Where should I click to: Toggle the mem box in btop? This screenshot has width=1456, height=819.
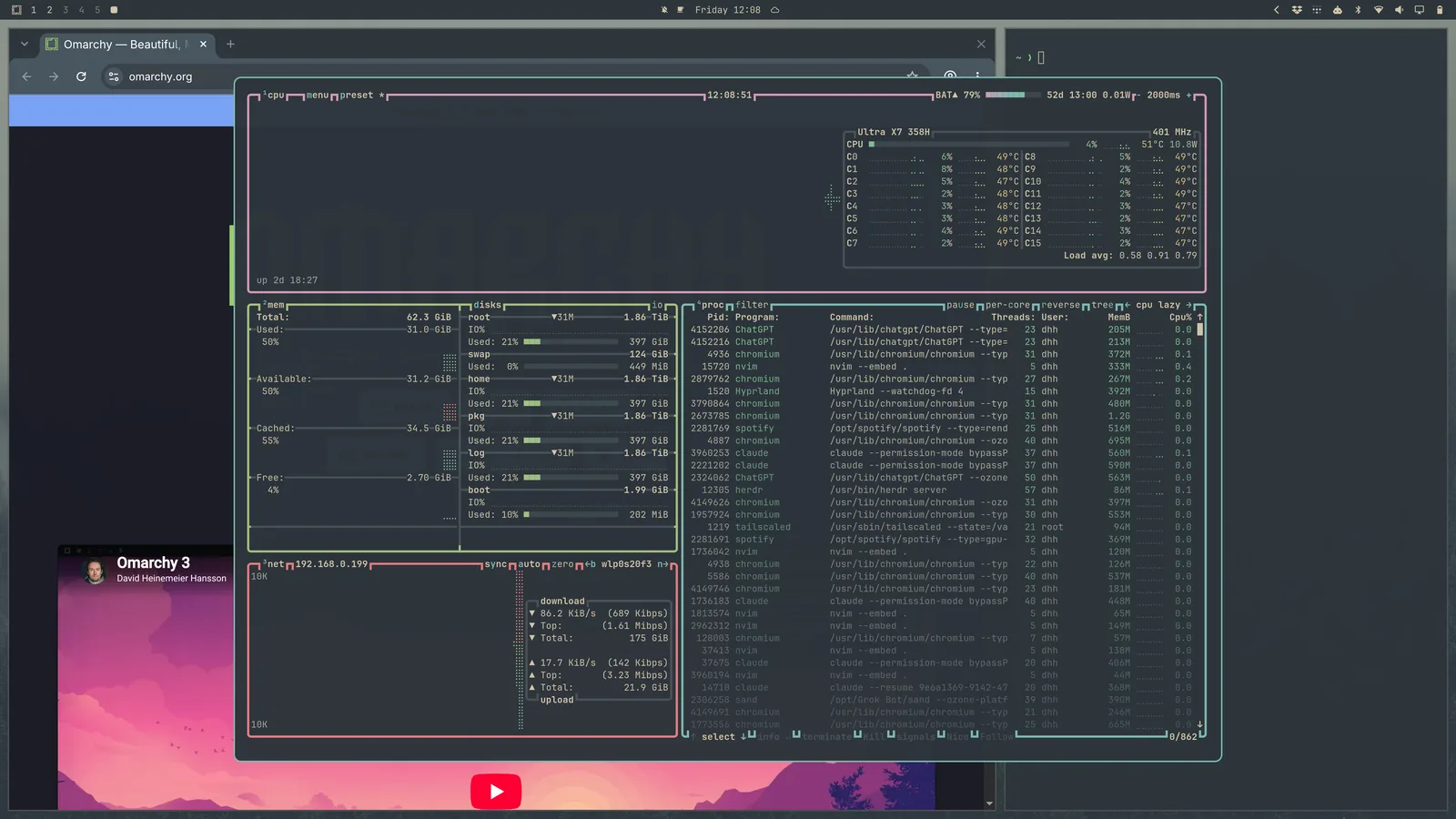(274, 305)
